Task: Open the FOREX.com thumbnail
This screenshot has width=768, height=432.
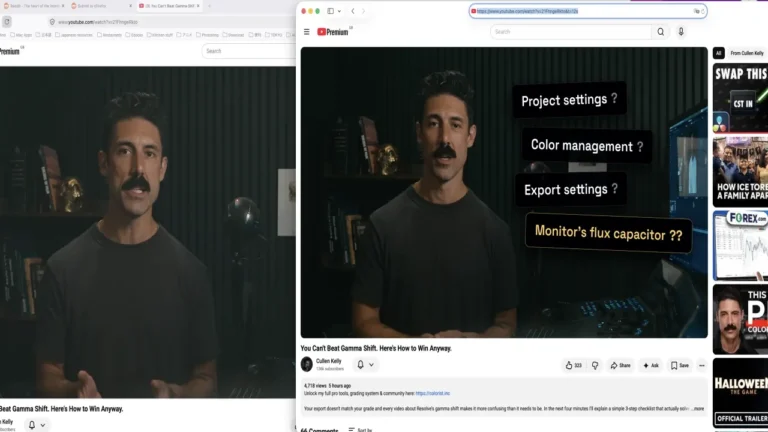Action: coord(740,246)
